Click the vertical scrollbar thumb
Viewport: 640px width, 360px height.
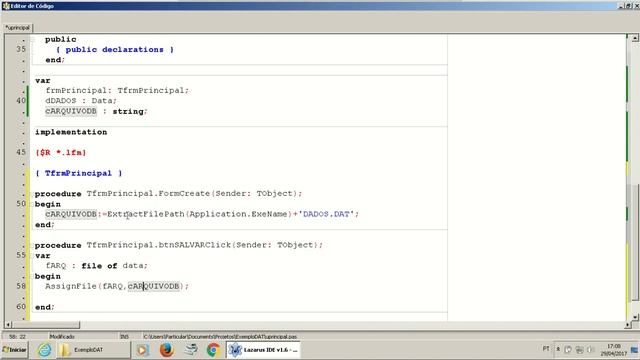(635, 243)
